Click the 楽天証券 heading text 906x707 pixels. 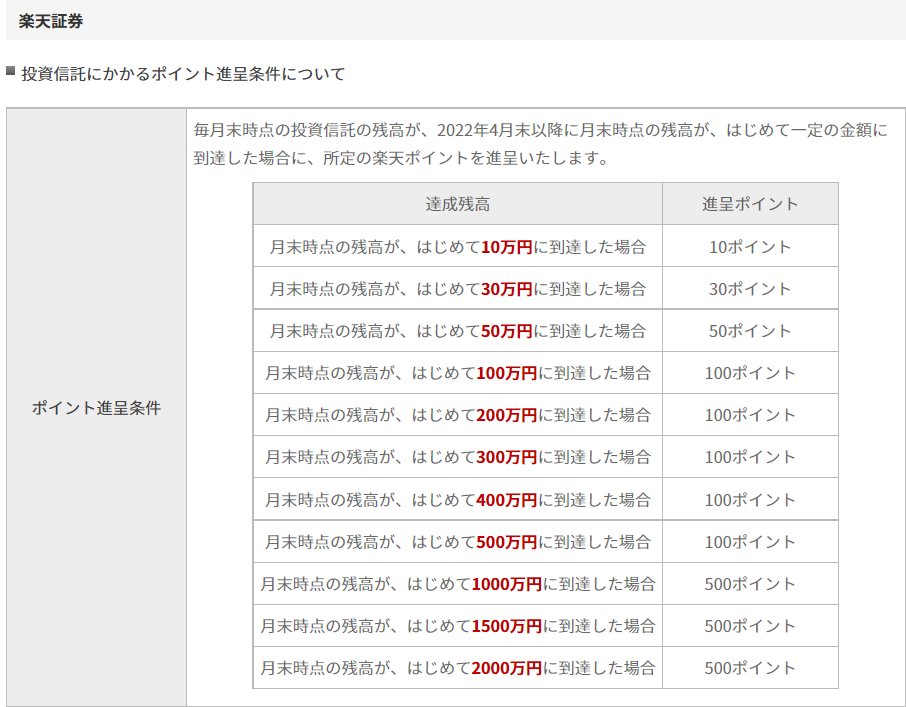[51, 21]
